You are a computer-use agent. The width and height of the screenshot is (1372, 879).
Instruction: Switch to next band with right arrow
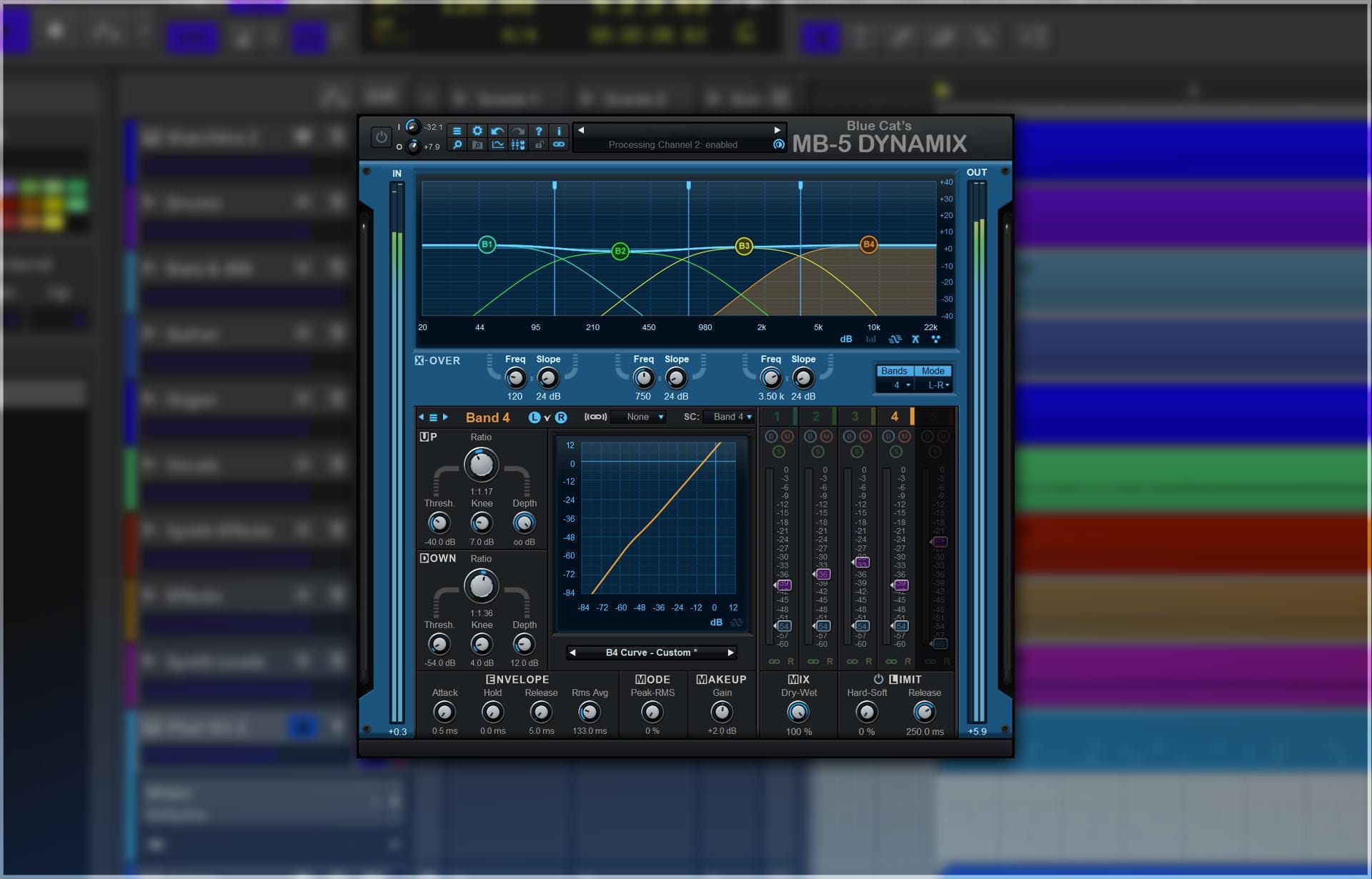click(x=445, y=417)
